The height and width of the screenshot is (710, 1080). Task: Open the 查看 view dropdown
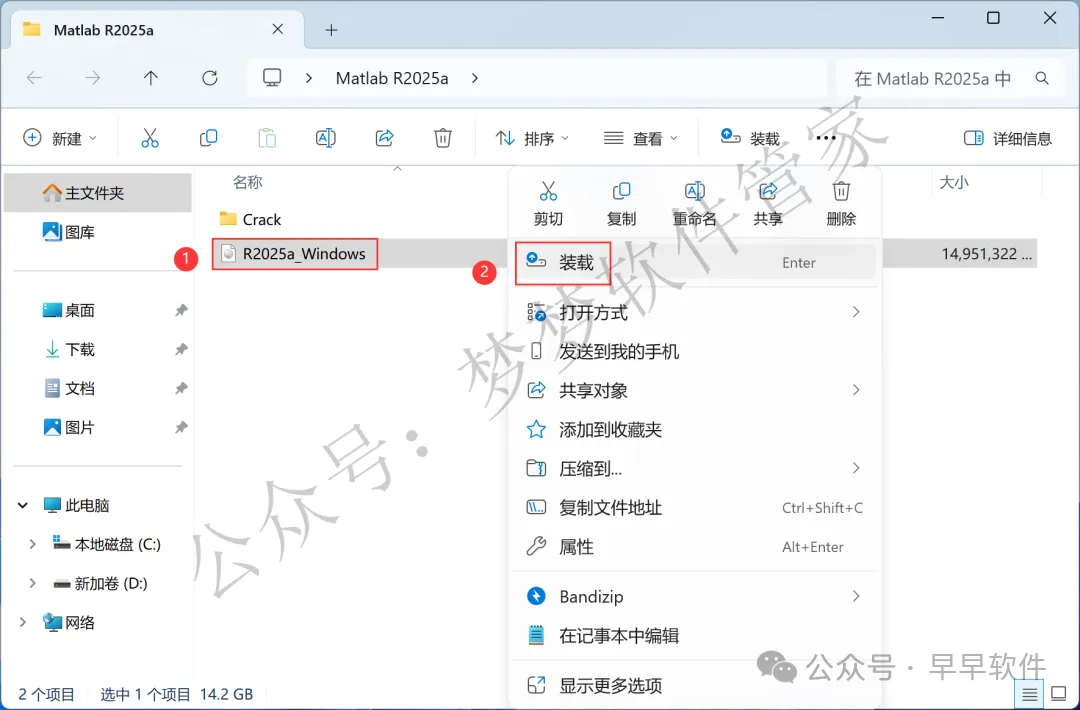pyautogui.click(x=641, y=138)
